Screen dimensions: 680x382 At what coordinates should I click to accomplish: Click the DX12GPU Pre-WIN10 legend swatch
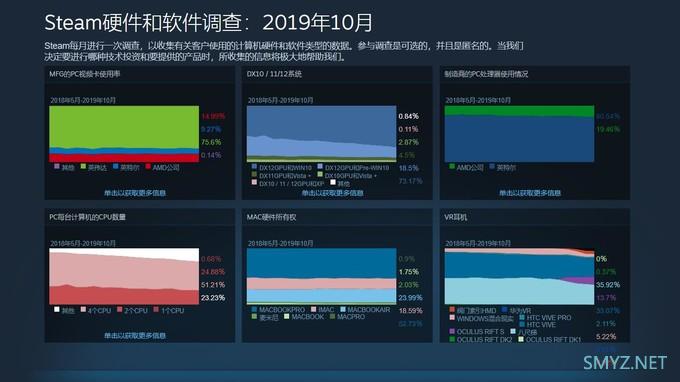320,166
